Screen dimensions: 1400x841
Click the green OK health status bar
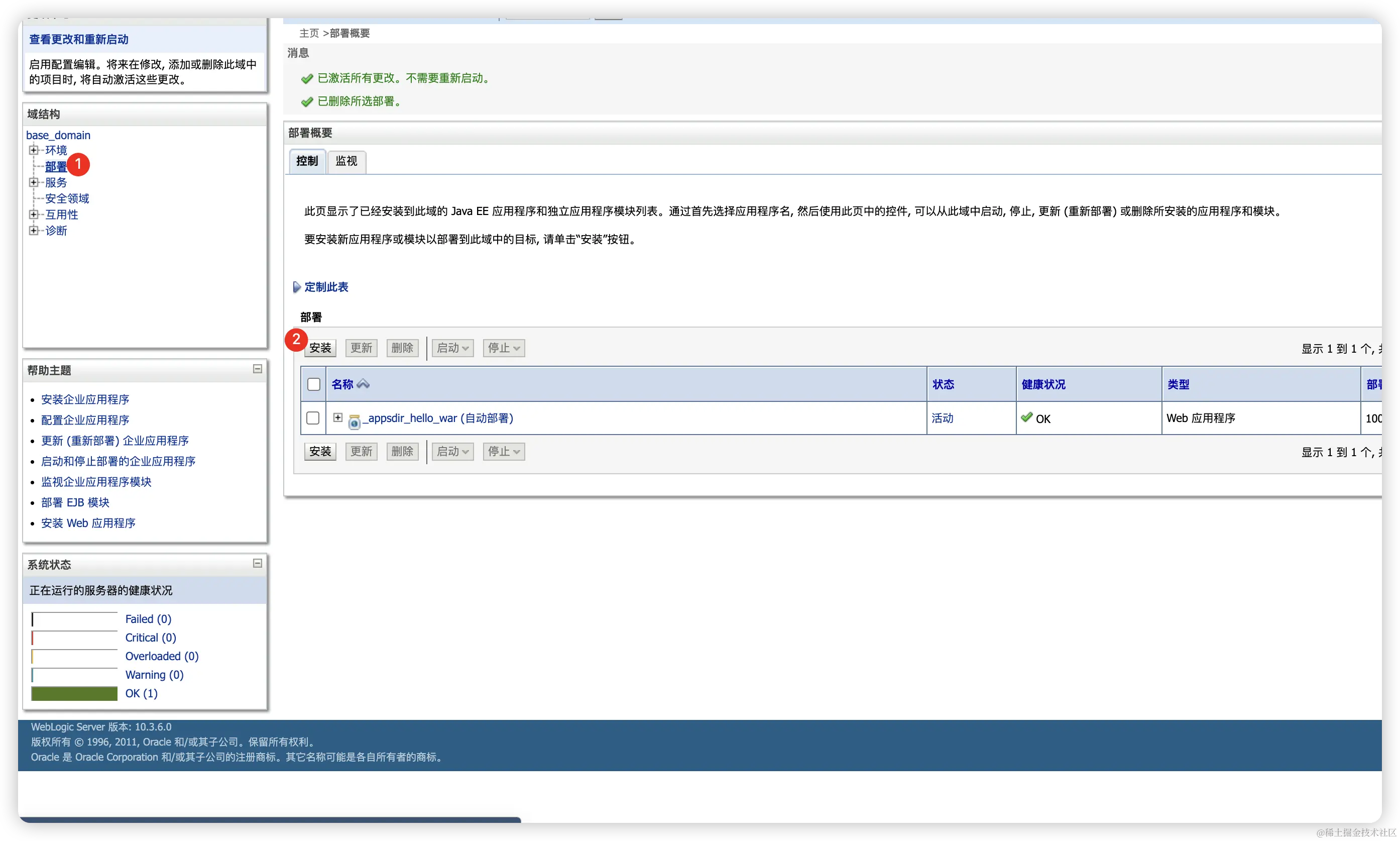[74, 694]
